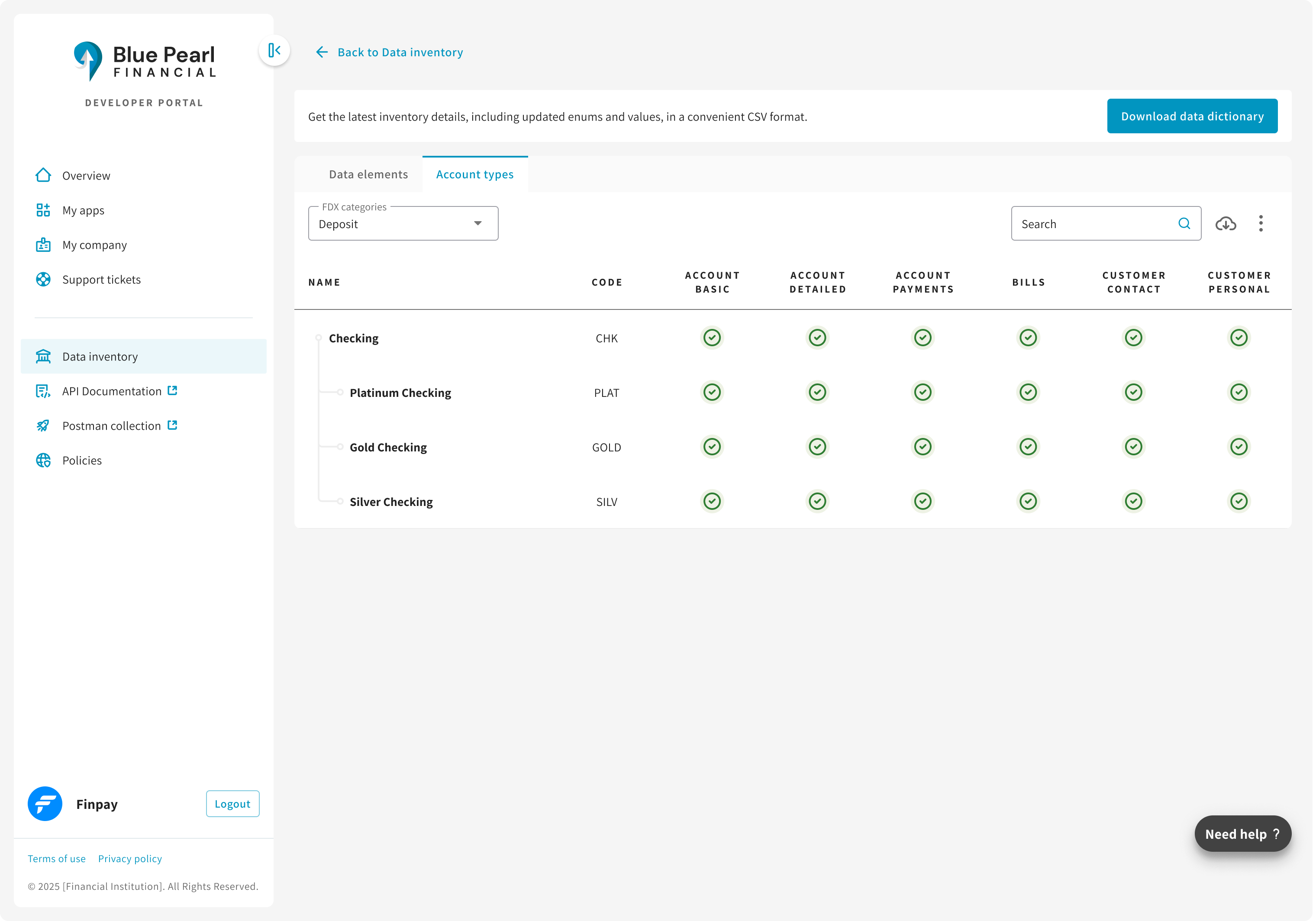Screen dimensions: 1316x921
Task: Click the CUSTOMER CONTACT column header
Action: (x=1134, y=282)
